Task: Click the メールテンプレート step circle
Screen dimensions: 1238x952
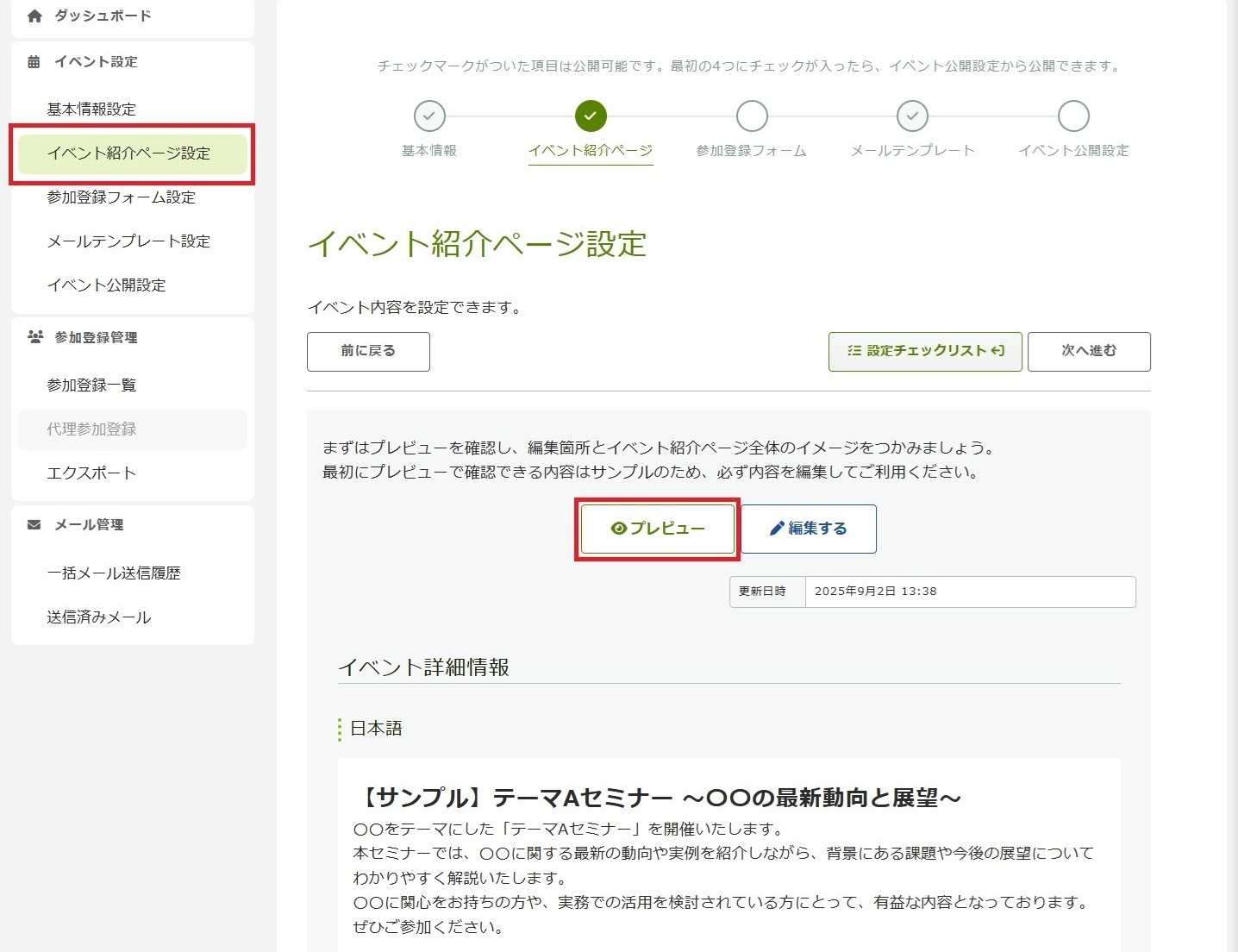Action: 912,116
